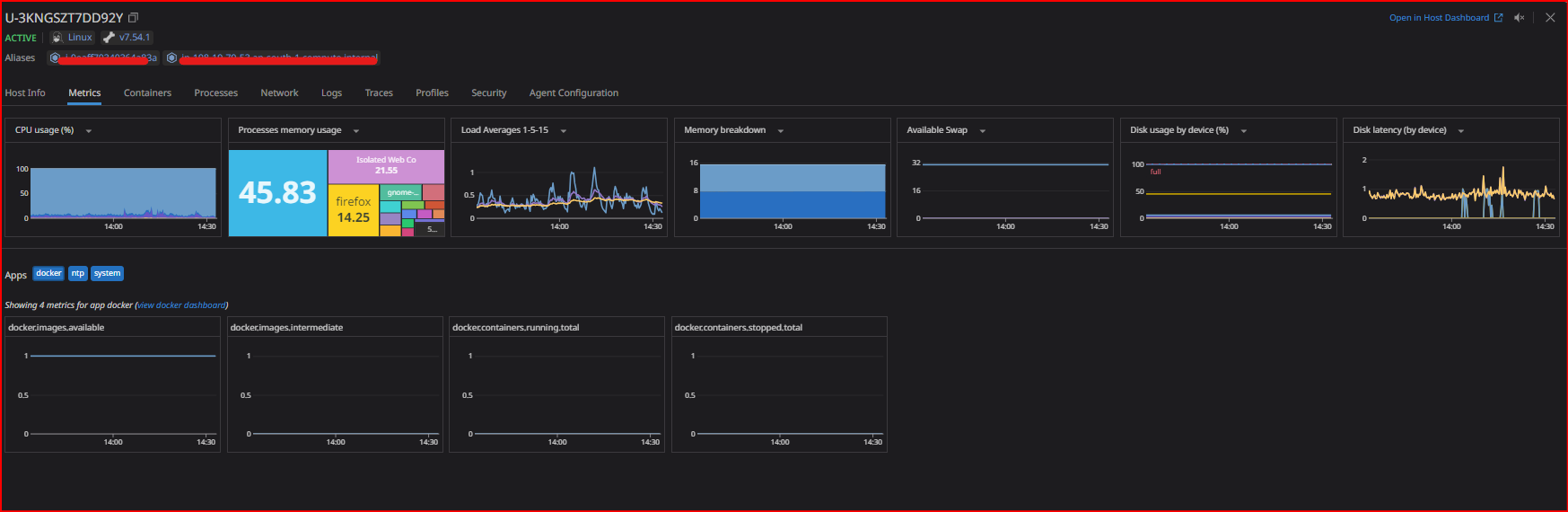This screenshot has height=512, width=1568.
Task: Click the agent version v7.54.1 badge
Action: (127, 38)
